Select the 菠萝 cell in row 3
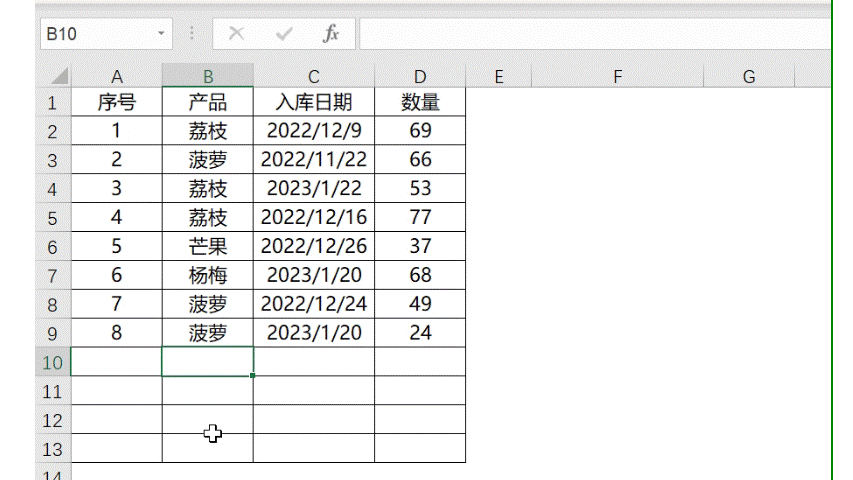Image resolution: width=853 pixels, height=480 pixels. (208, 159)
